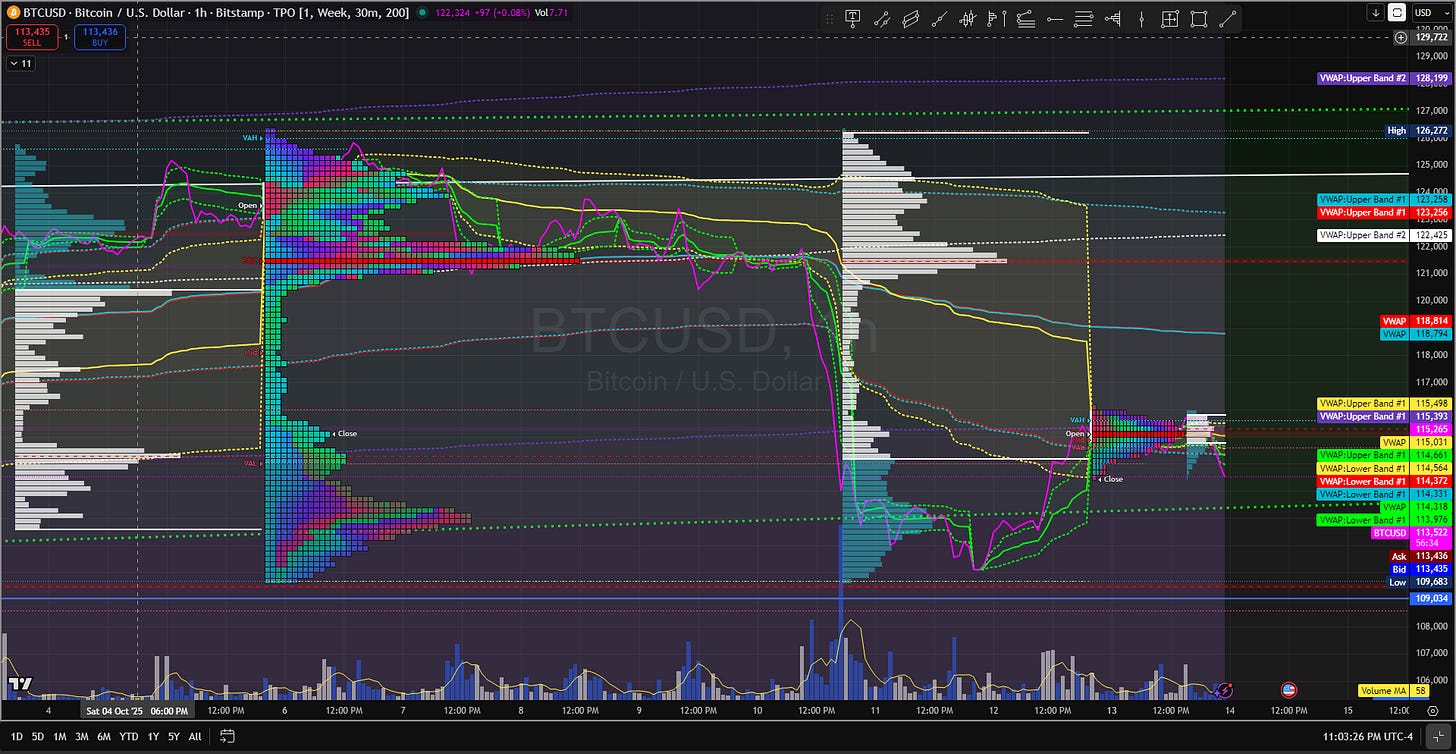Select the Bars Pattern candlestick tool
The image size is (1456, 754).
click(968, 18)
